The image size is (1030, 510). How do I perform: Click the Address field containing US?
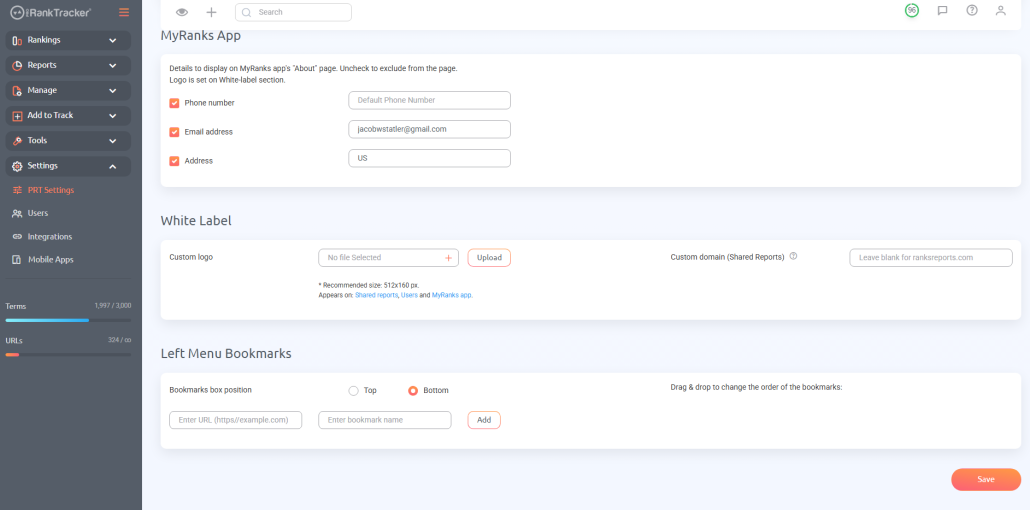pos(430,158)
